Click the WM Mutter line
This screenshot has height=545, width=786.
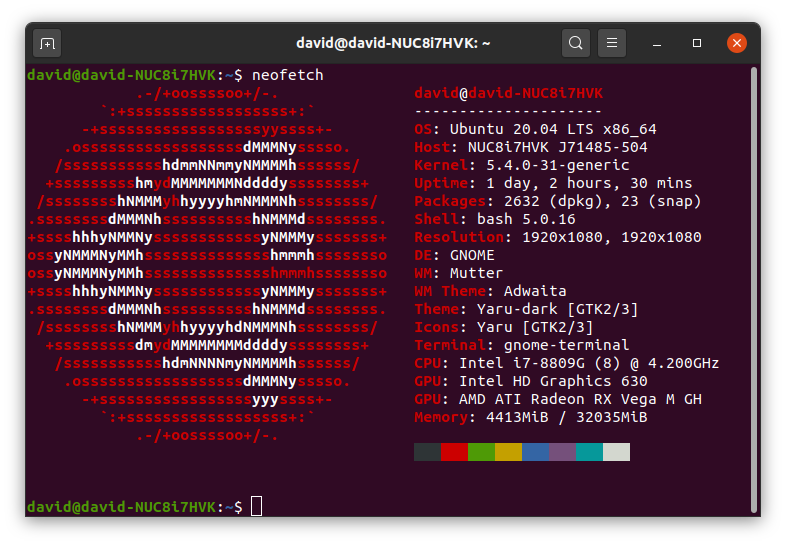[459, 274]
